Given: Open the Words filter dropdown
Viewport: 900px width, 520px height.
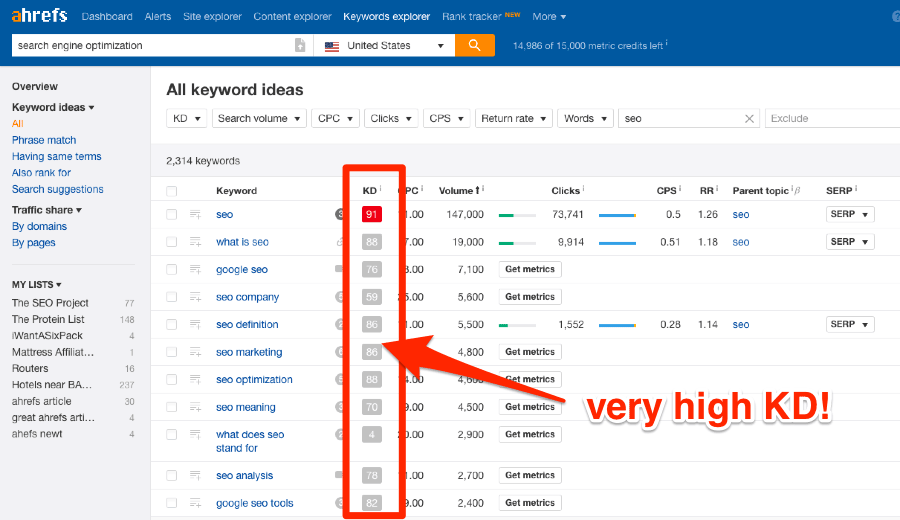Looking at the screenshot, I should [x=585, y=118].
